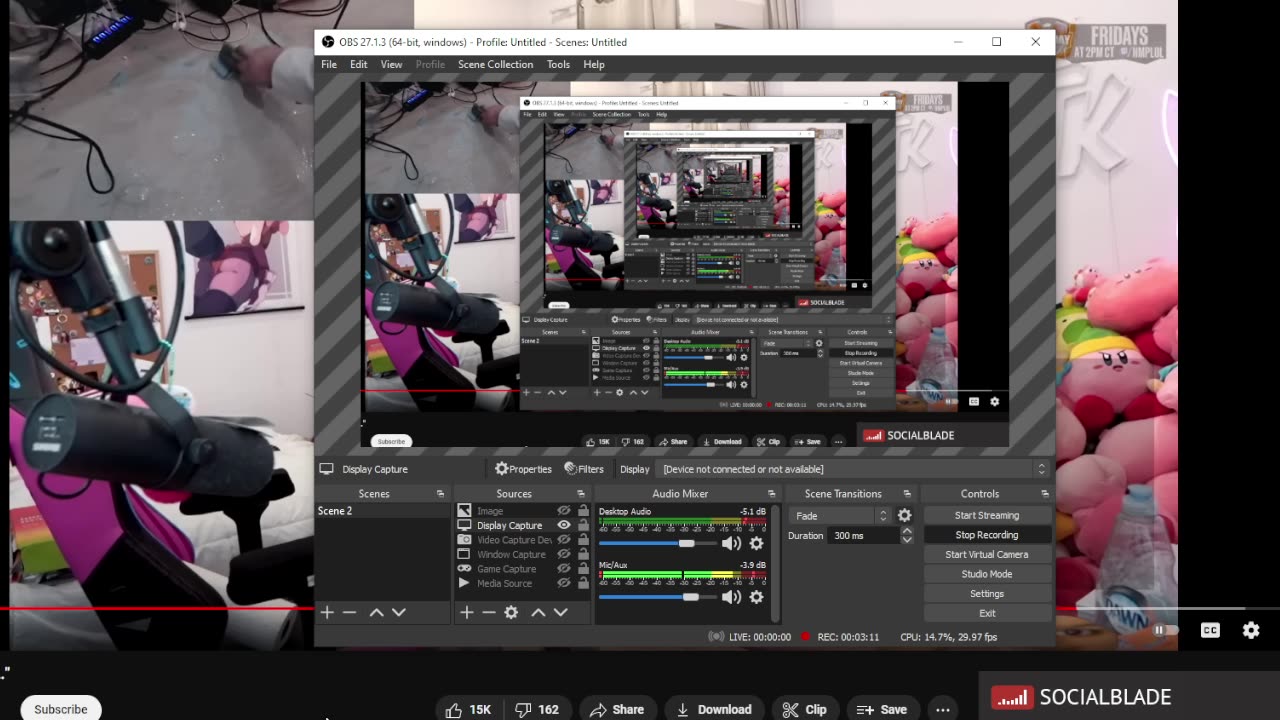
Task: Move the scene up with the Scenes up arrow
Action: [377, 612]
